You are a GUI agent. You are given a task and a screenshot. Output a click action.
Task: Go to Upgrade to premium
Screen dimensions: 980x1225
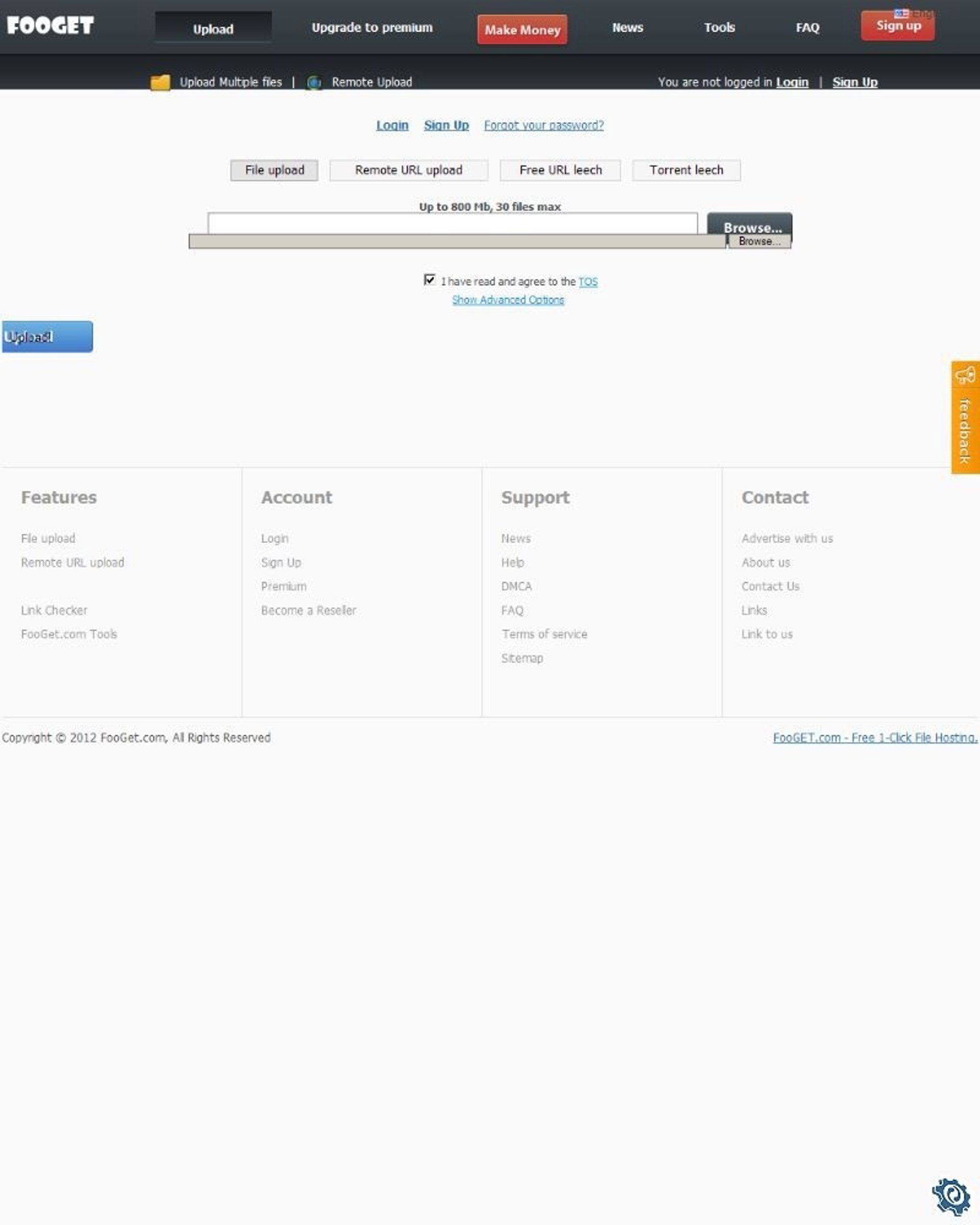pos(372,27)
